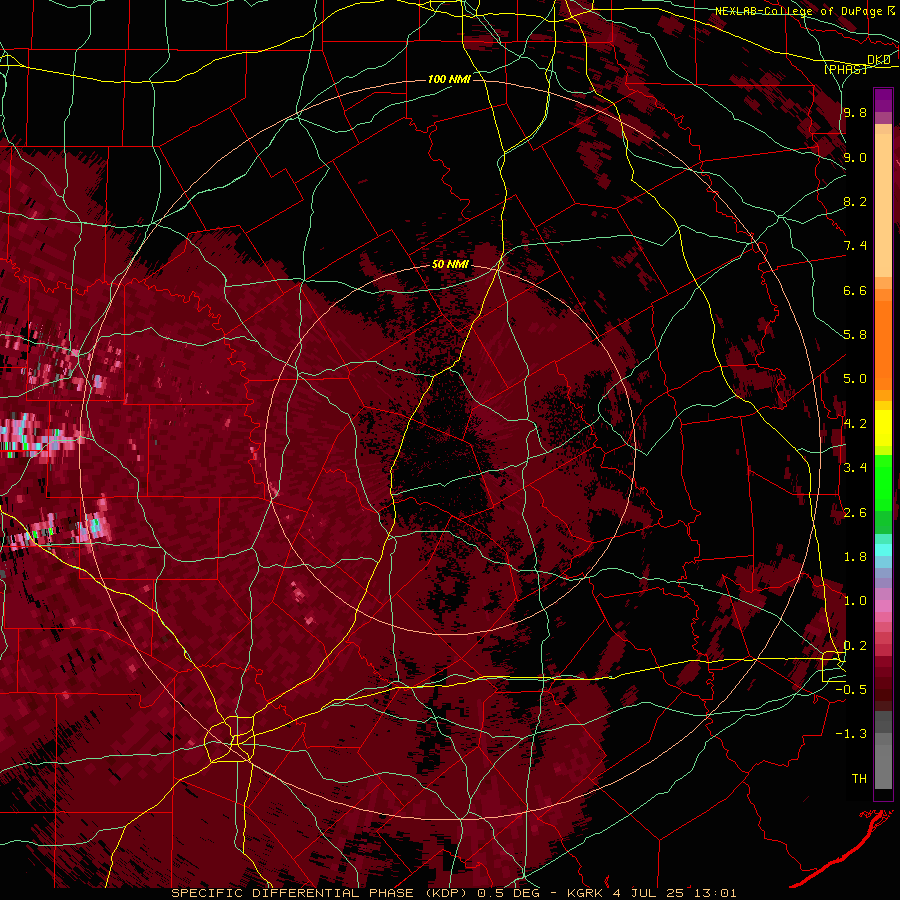Click the 3.4 value on the color scale
Viewport: 900px width, 900px height.
click(855, 468)
